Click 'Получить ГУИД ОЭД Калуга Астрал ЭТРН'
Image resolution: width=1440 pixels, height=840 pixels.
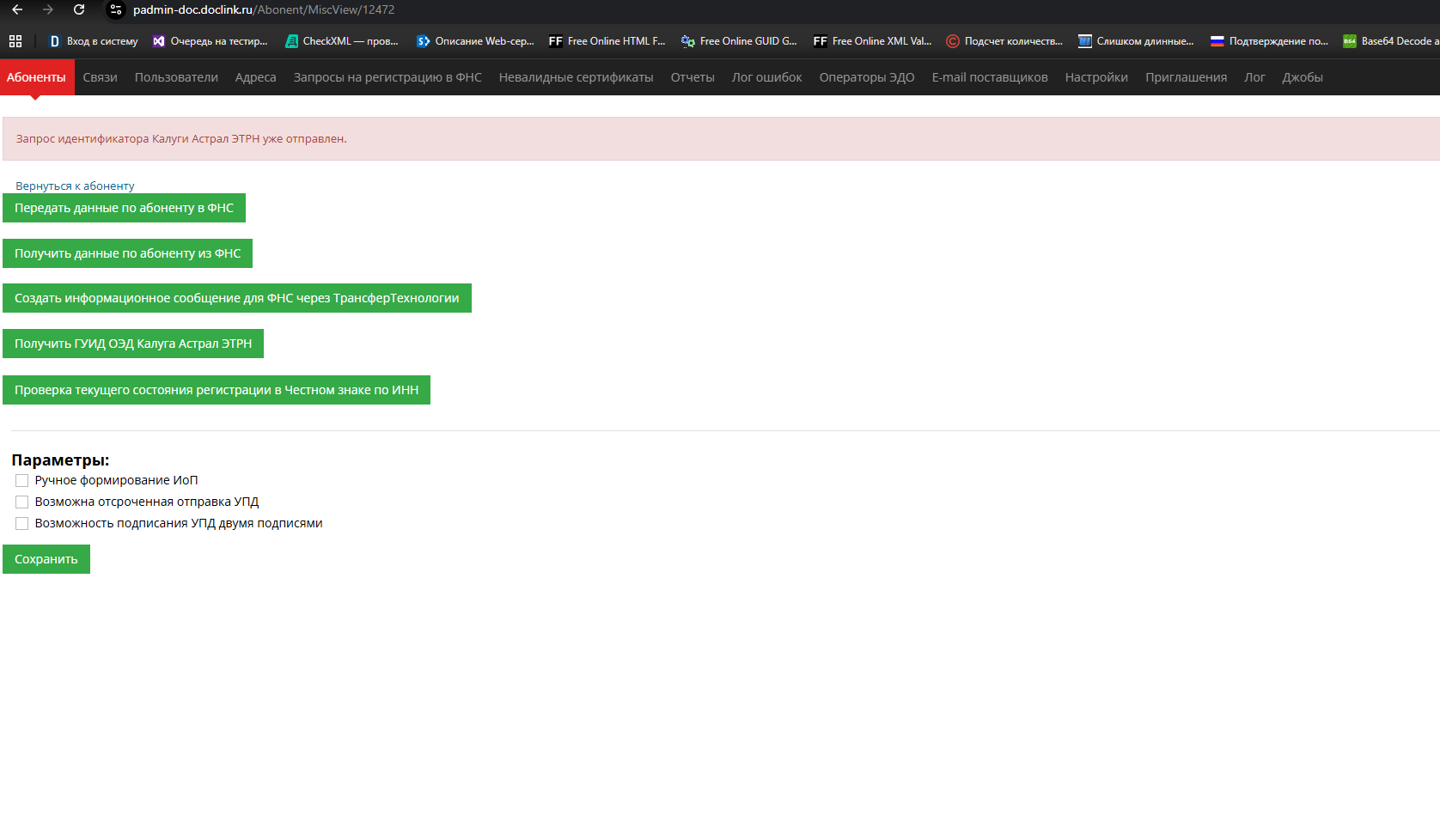[x=133, y=344]
